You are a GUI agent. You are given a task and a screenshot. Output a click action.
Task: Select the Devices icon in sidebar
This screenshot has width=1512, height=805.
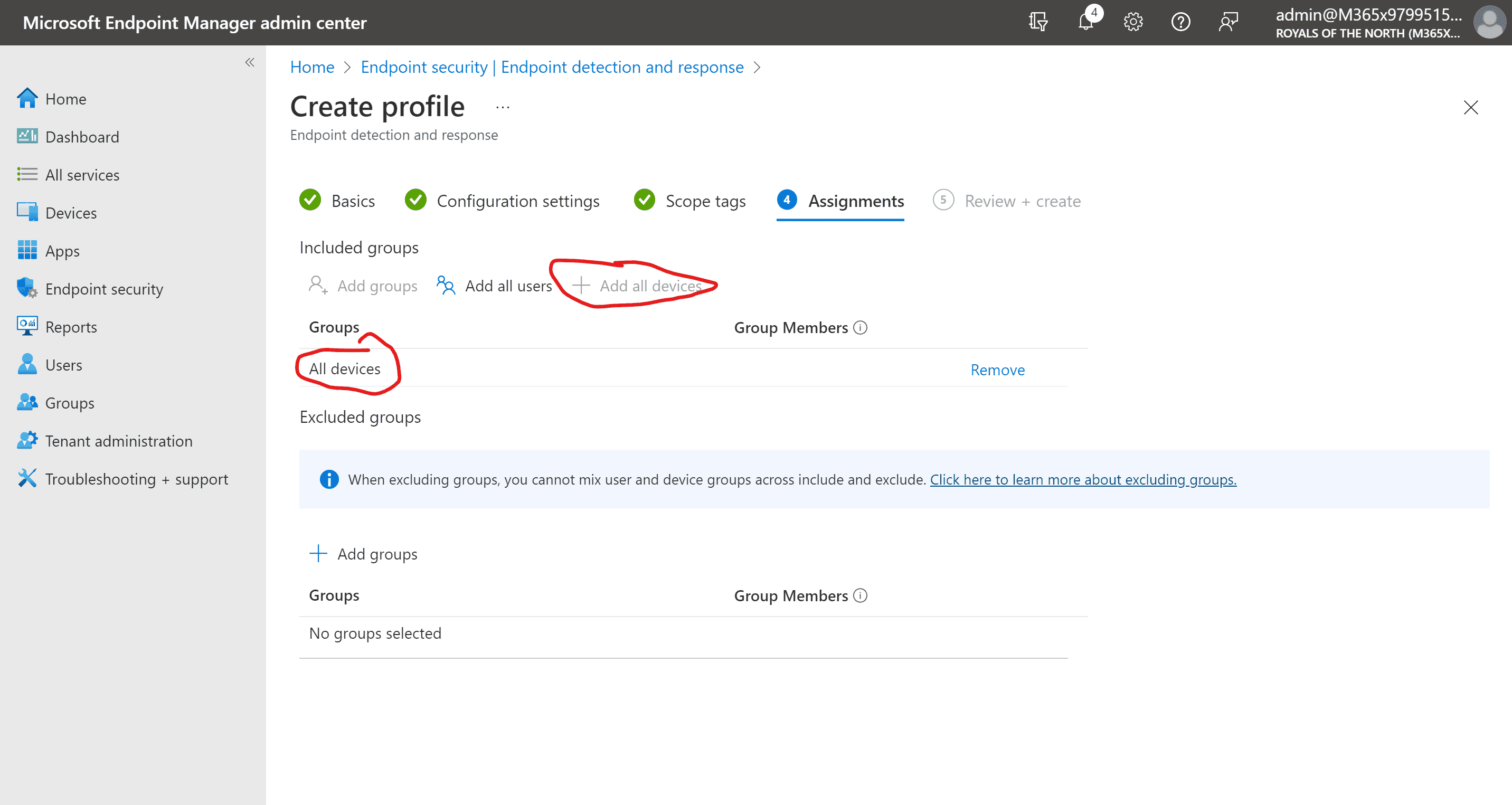click(x=26, y=212)
